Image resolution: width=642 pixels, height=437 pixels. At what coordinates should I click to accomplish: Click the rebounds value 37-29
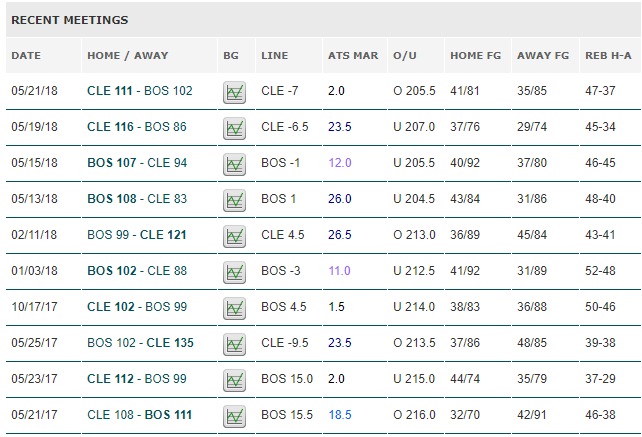pyautogui.click(x=600, y=379)
